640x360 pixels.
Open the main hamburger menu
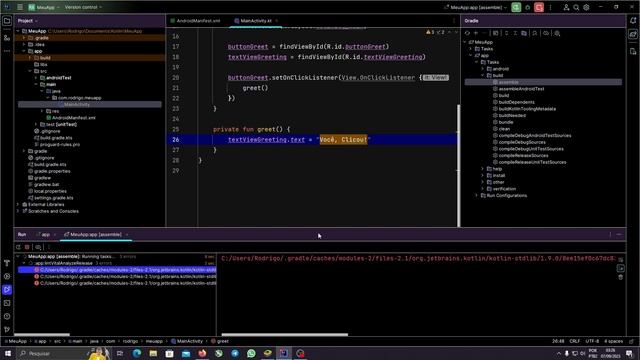point(20,7)
